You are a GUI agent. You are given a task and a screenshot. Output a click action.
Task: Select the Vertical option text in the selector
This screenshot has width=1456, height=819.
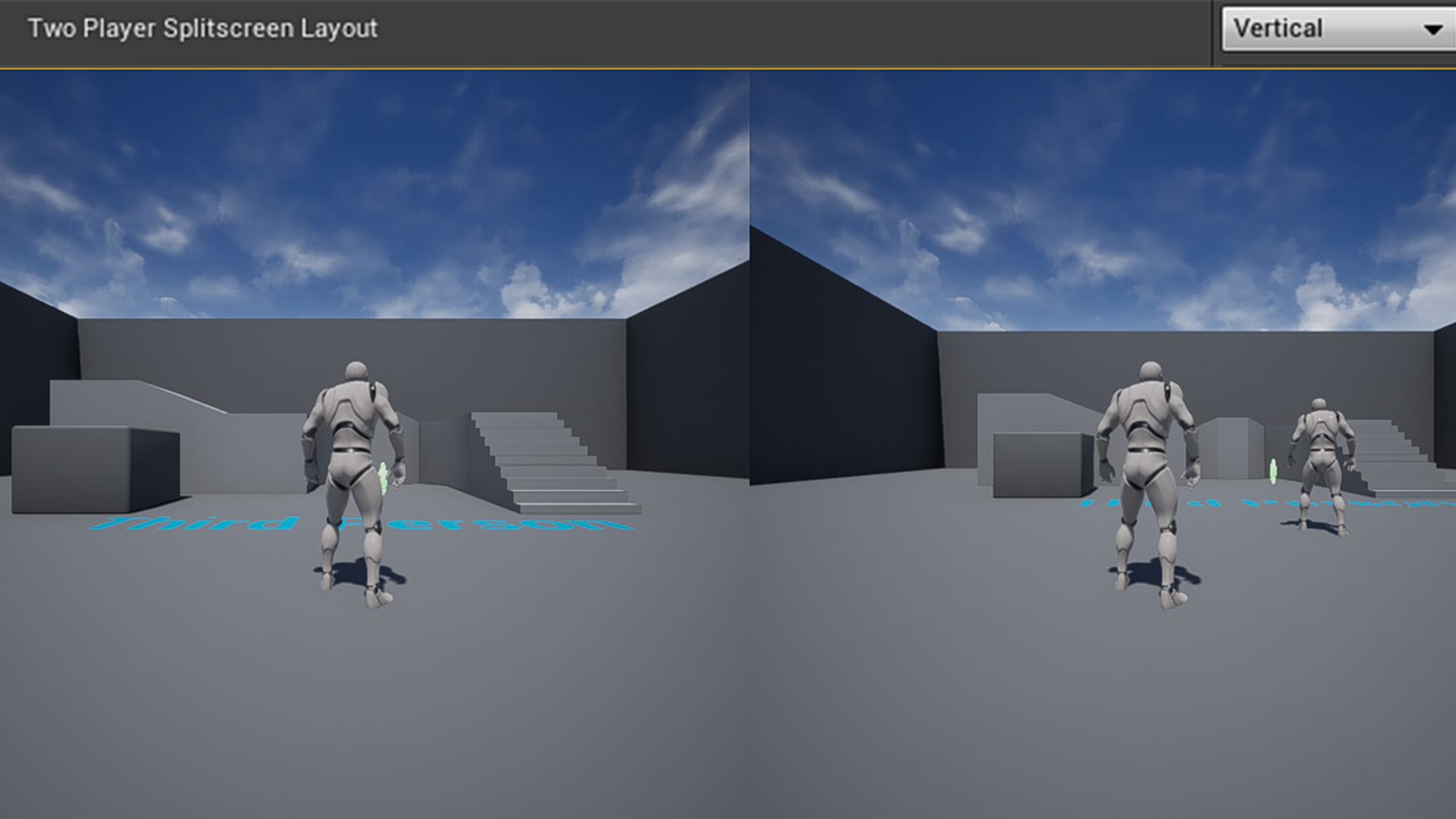point(1278,29)
